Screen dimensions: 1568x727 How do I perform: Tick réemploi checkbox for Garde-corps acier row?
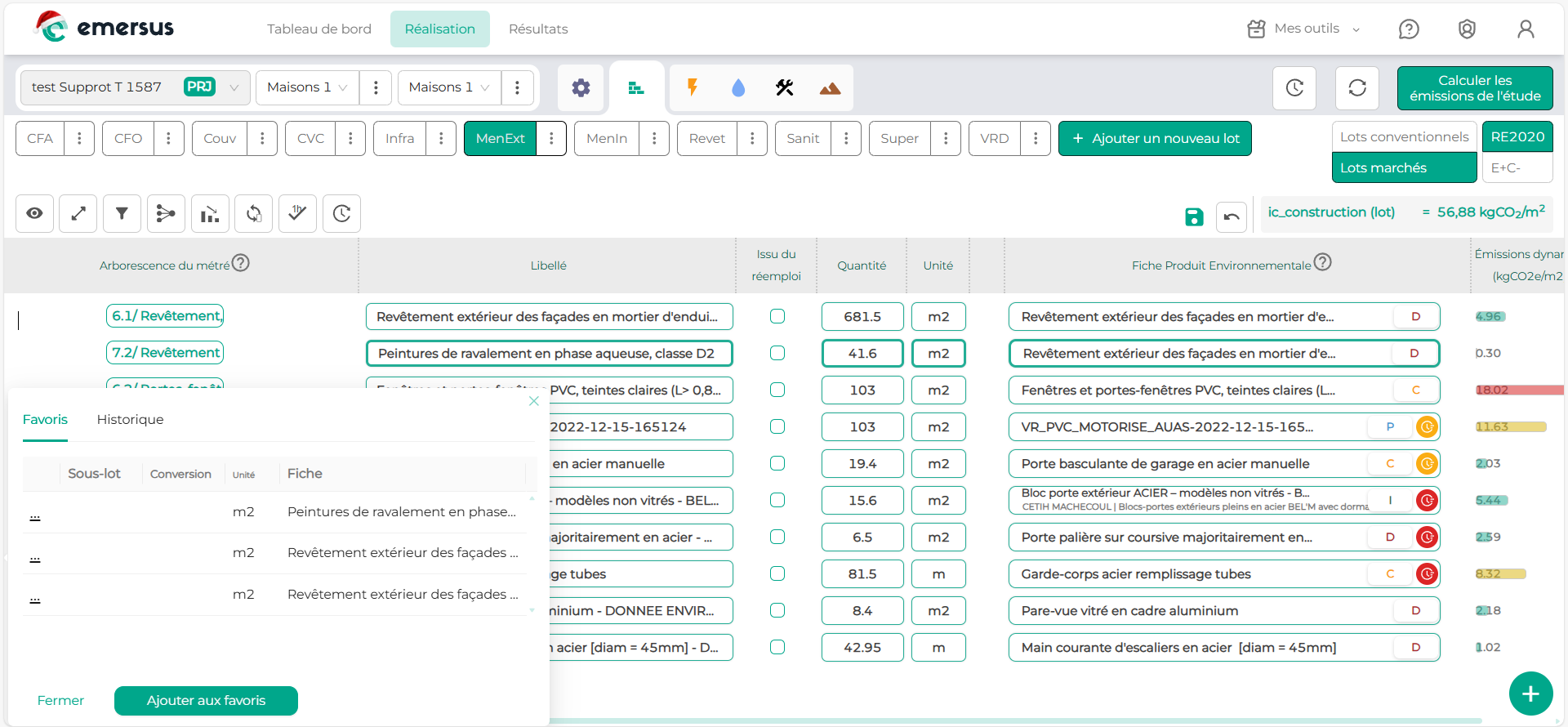tap(777, 573)
